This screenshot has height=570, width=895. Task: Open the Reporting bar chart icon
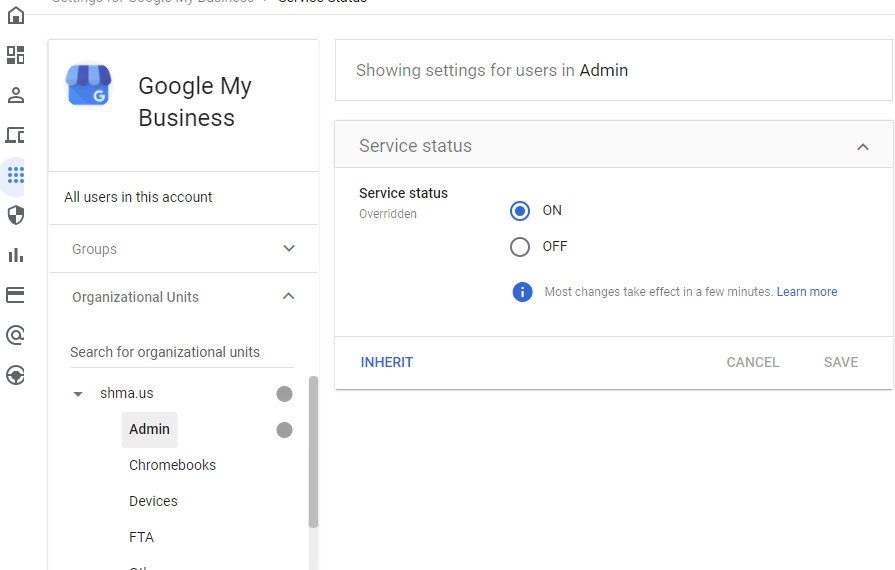pyautogui.click(x=15, y=255)
